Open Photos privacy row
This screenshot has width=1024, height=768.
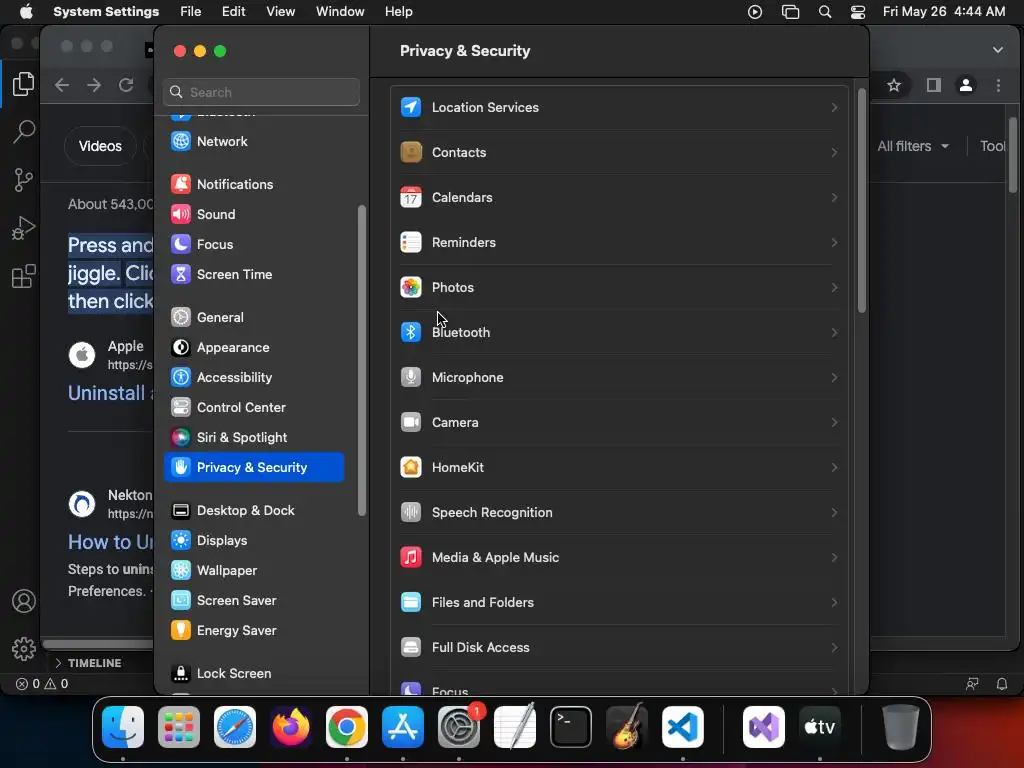pos(619,287)
